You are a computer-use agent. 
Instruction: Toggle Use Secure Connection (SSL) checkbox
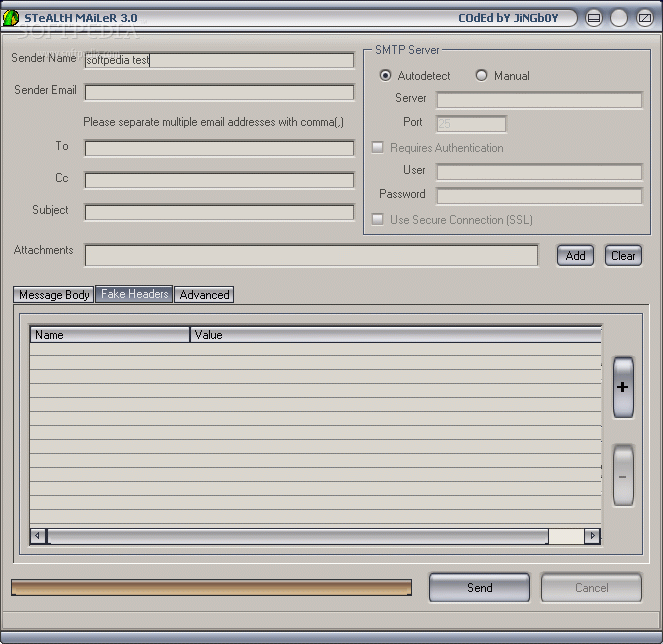[x=378, y=219]
